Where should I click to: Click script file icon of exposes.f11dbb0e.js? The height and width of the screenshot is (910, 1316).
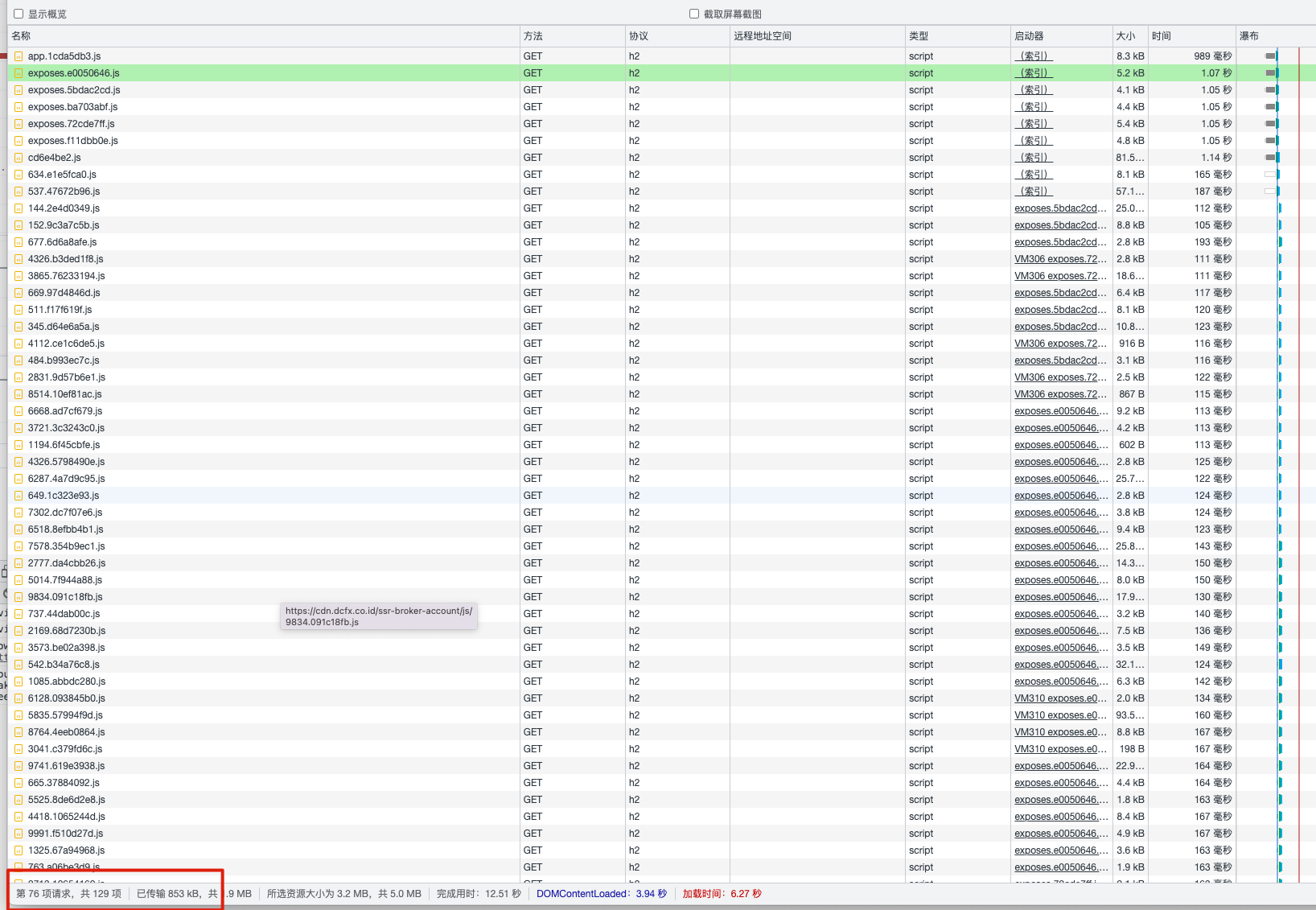click(19, 141)
